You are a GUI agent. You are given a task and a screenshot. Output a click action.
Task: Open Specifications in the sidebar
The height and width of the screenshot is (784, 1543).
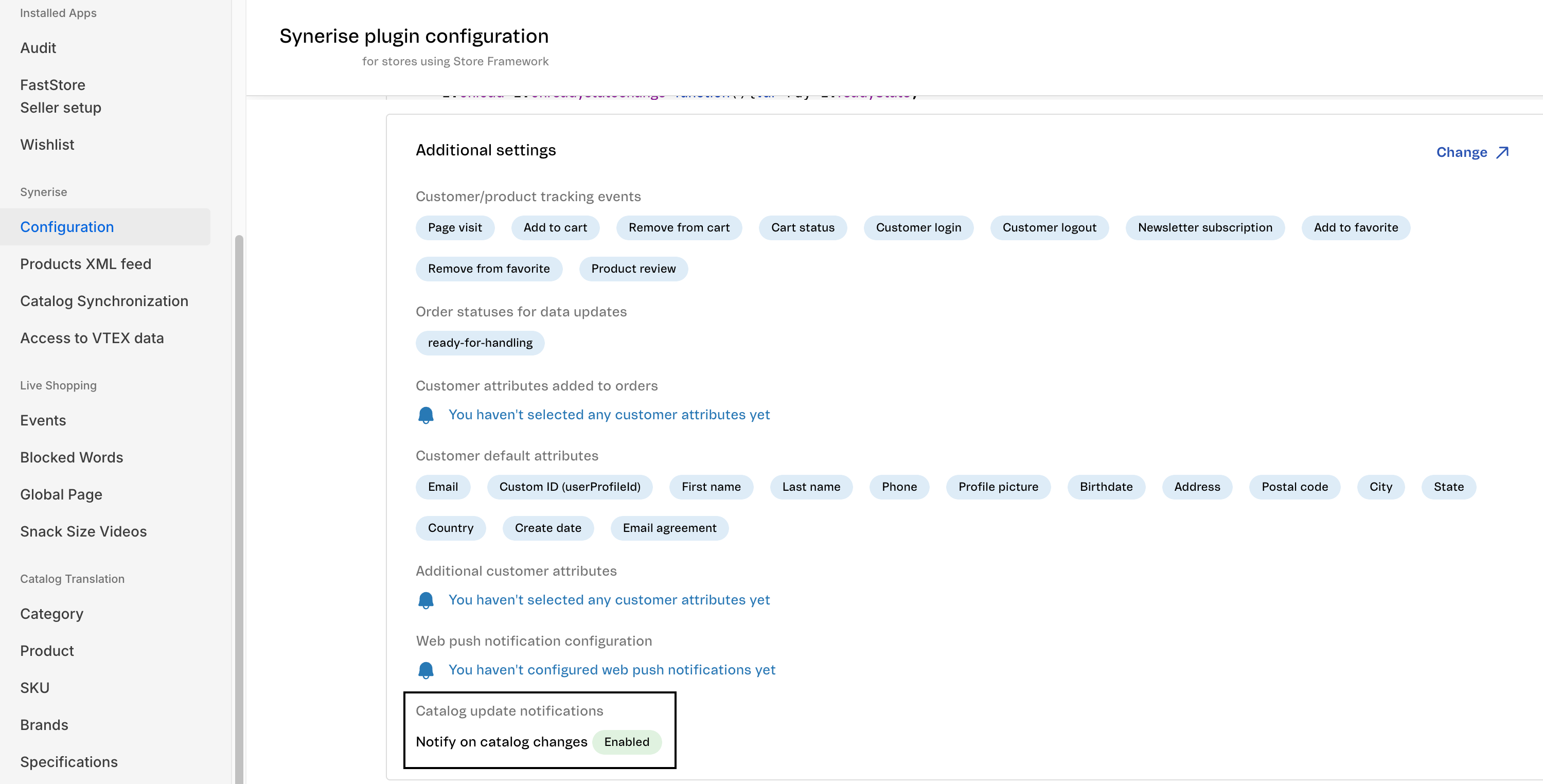[x=69, y=762]
